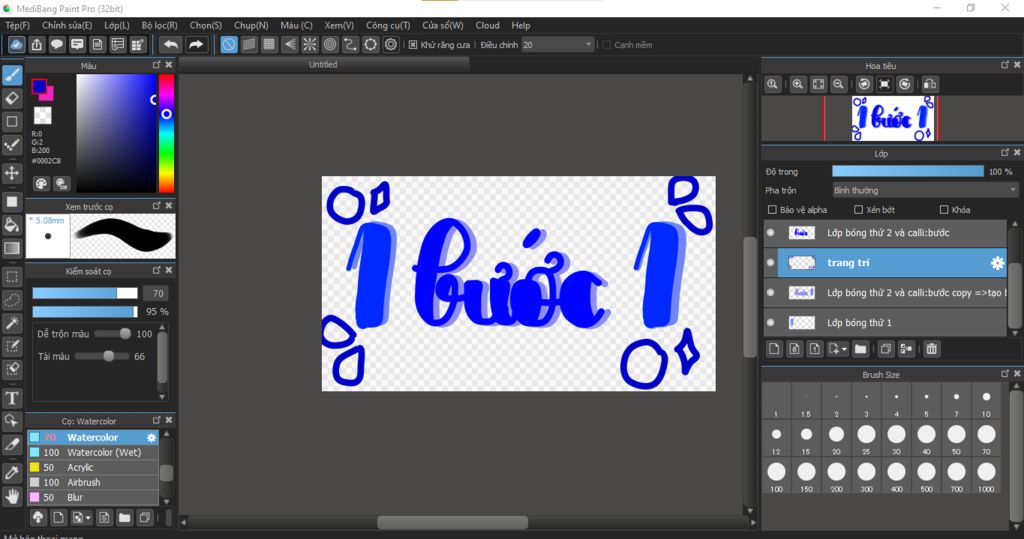The width and height of the screenshot is (1024, 539).
Task: Undock the Lớp layer panel
Action: pyautogui.click(x=1005, y=152)
